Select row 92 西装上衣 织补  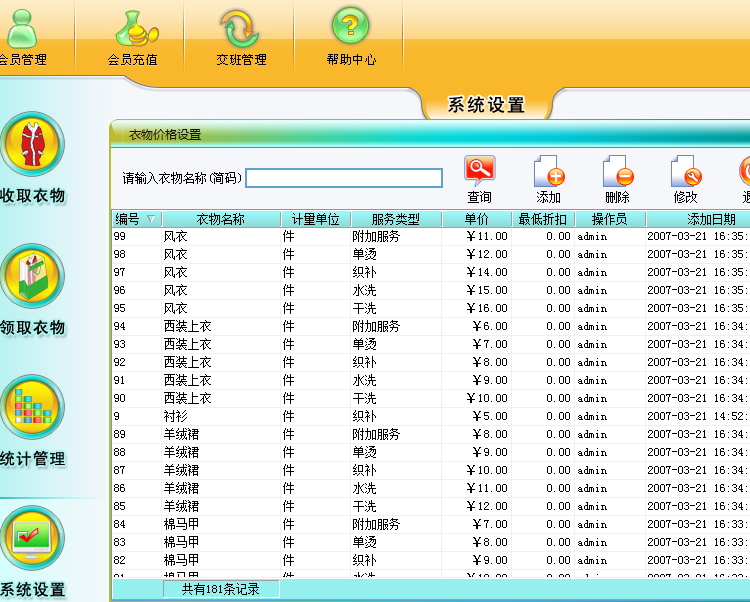click(x=430, y=362)
